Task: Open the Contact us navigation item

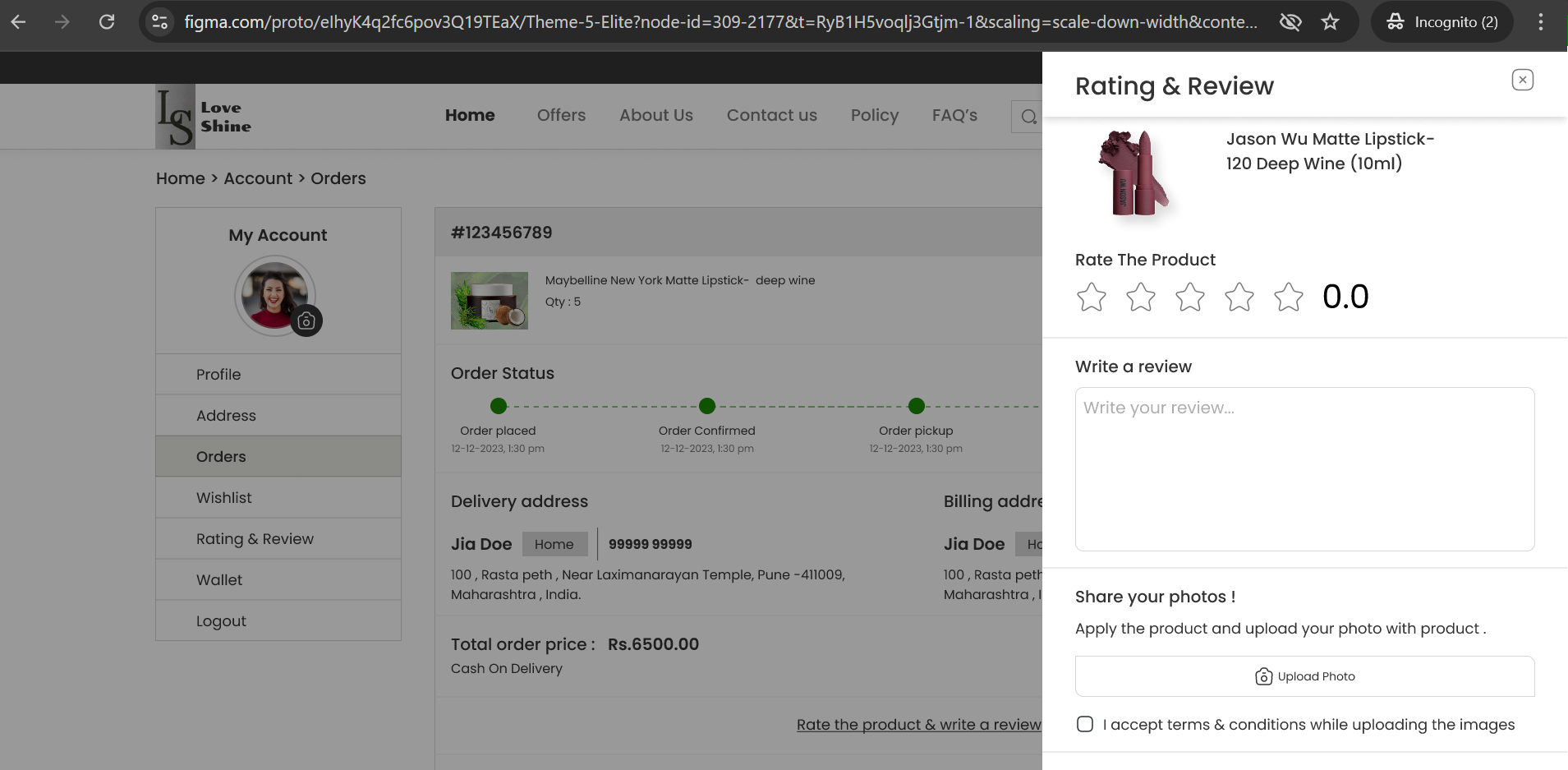Action: click(x=771, y=116)
